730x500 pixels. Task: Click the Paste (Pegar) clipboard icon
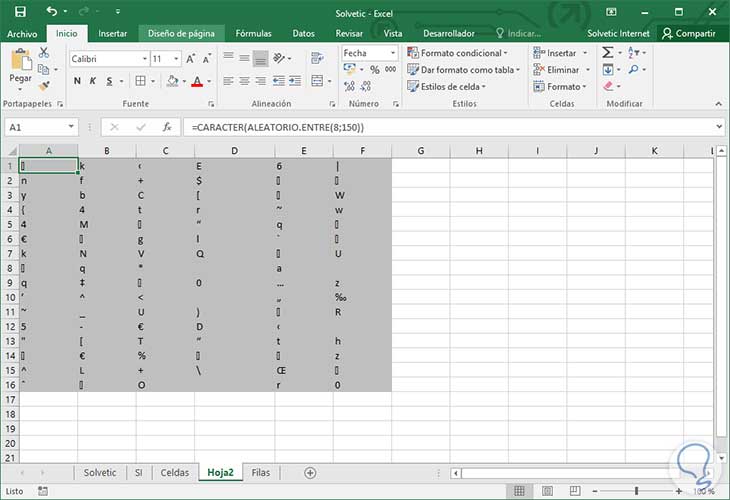click(x=20, y=61)
